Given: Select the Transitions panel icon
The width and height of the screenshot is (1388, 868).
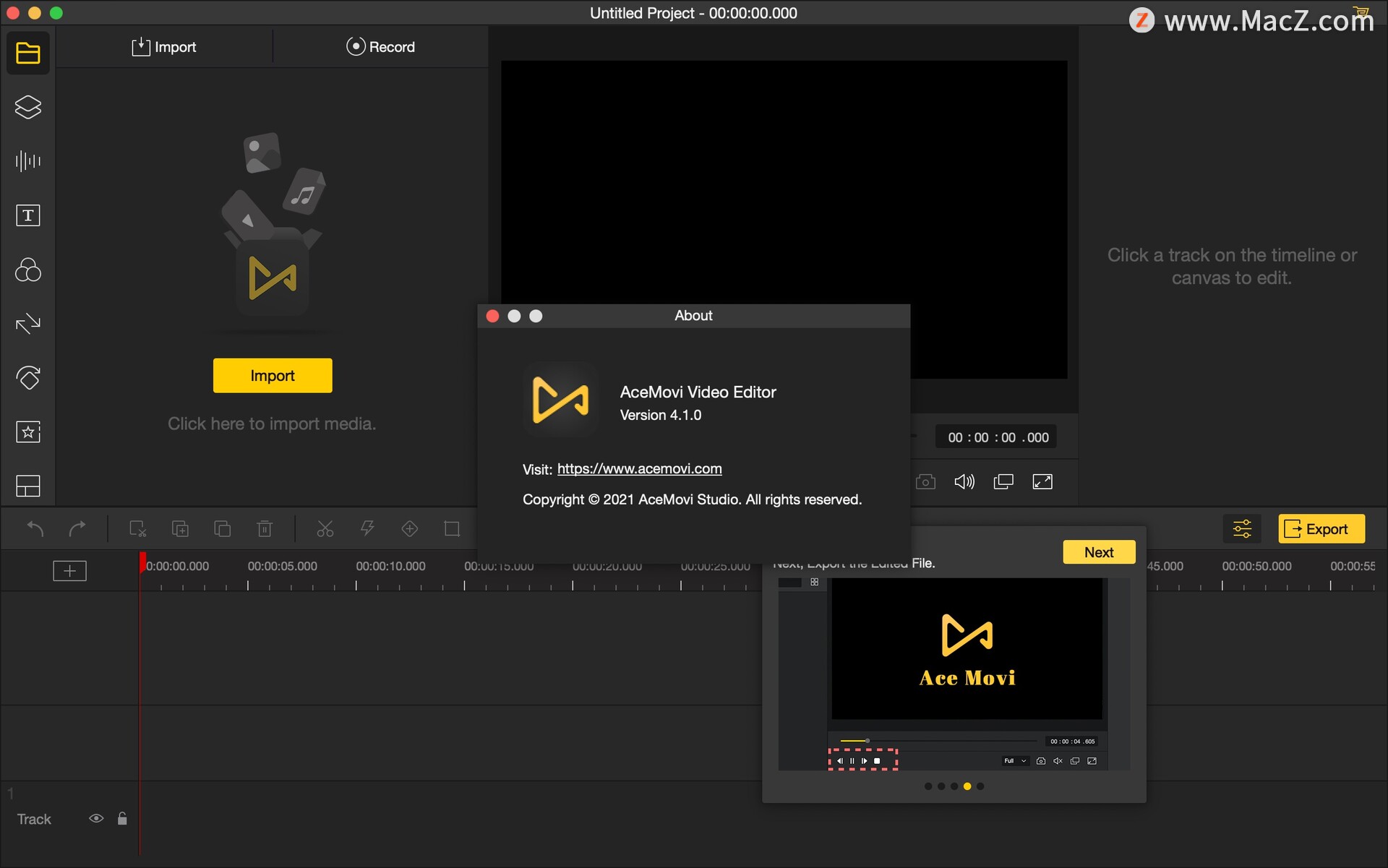Looking at the screenshot, I should pos(27,324).
